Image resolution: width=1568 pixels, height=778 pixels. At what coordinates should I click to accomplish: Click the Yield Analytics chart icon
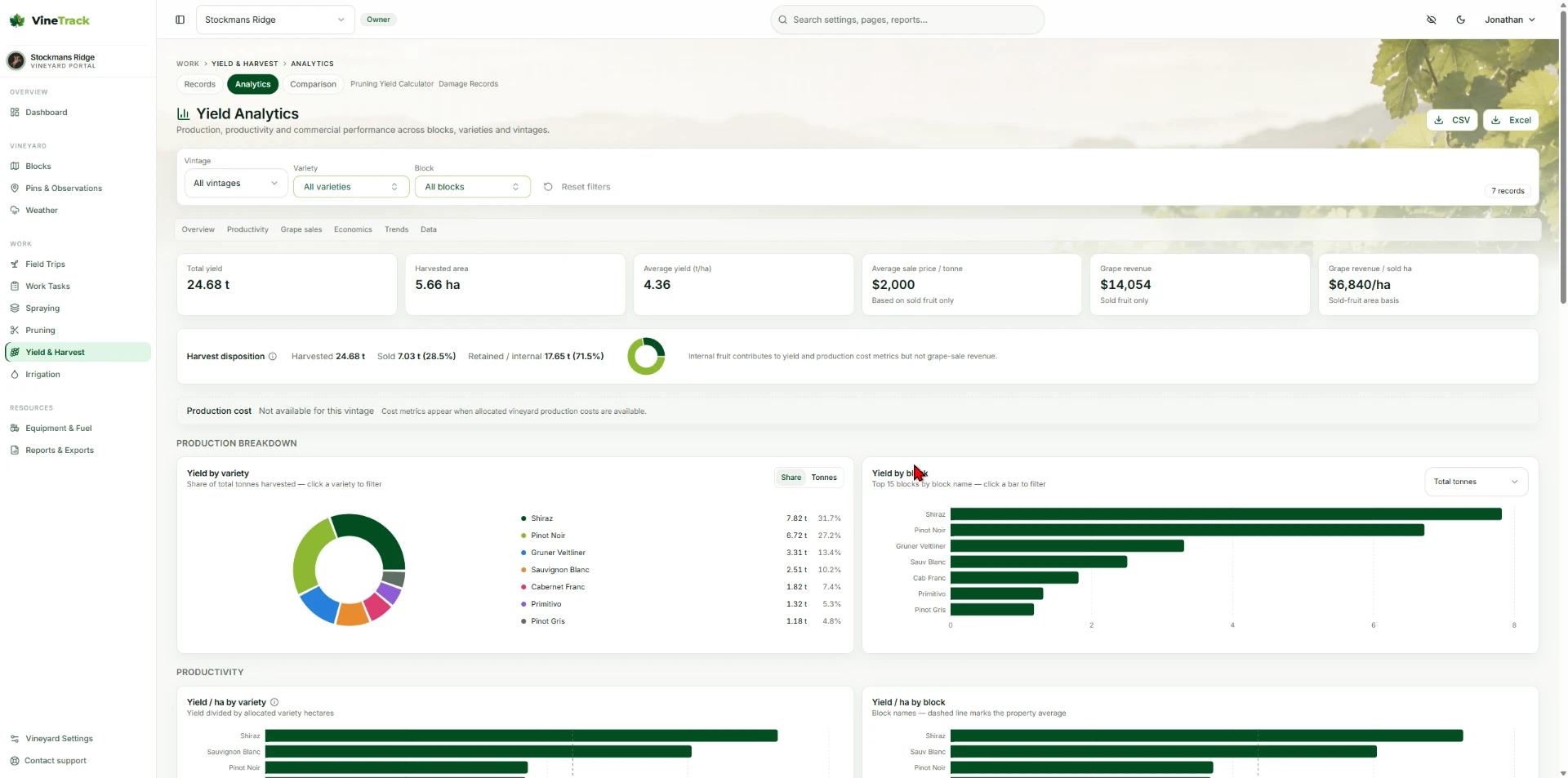pyautogui.click(x=184, y=114)
